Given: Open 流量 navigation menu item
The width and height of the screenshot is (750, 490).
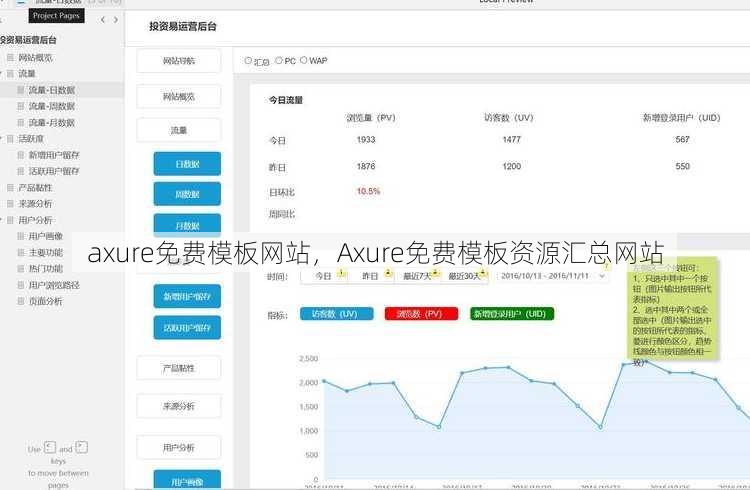Looking at the screenshot, I should pos(179,130).
